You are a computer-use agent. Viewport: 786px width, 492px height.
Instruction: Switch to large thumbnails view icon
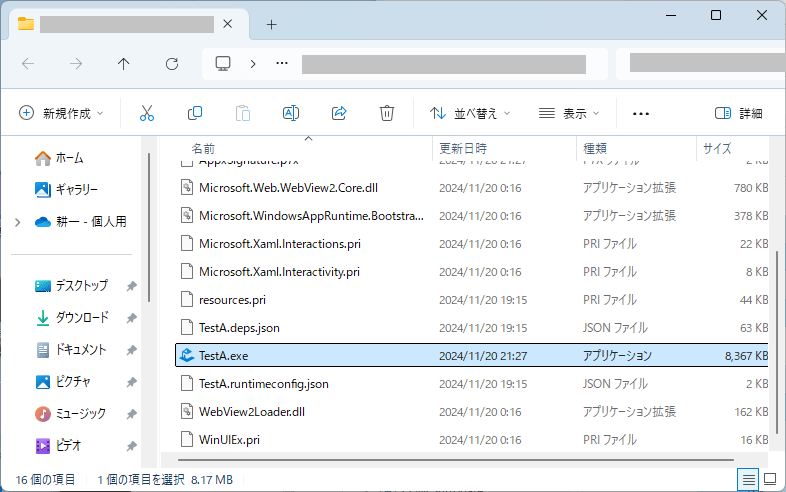pos(770,479)
